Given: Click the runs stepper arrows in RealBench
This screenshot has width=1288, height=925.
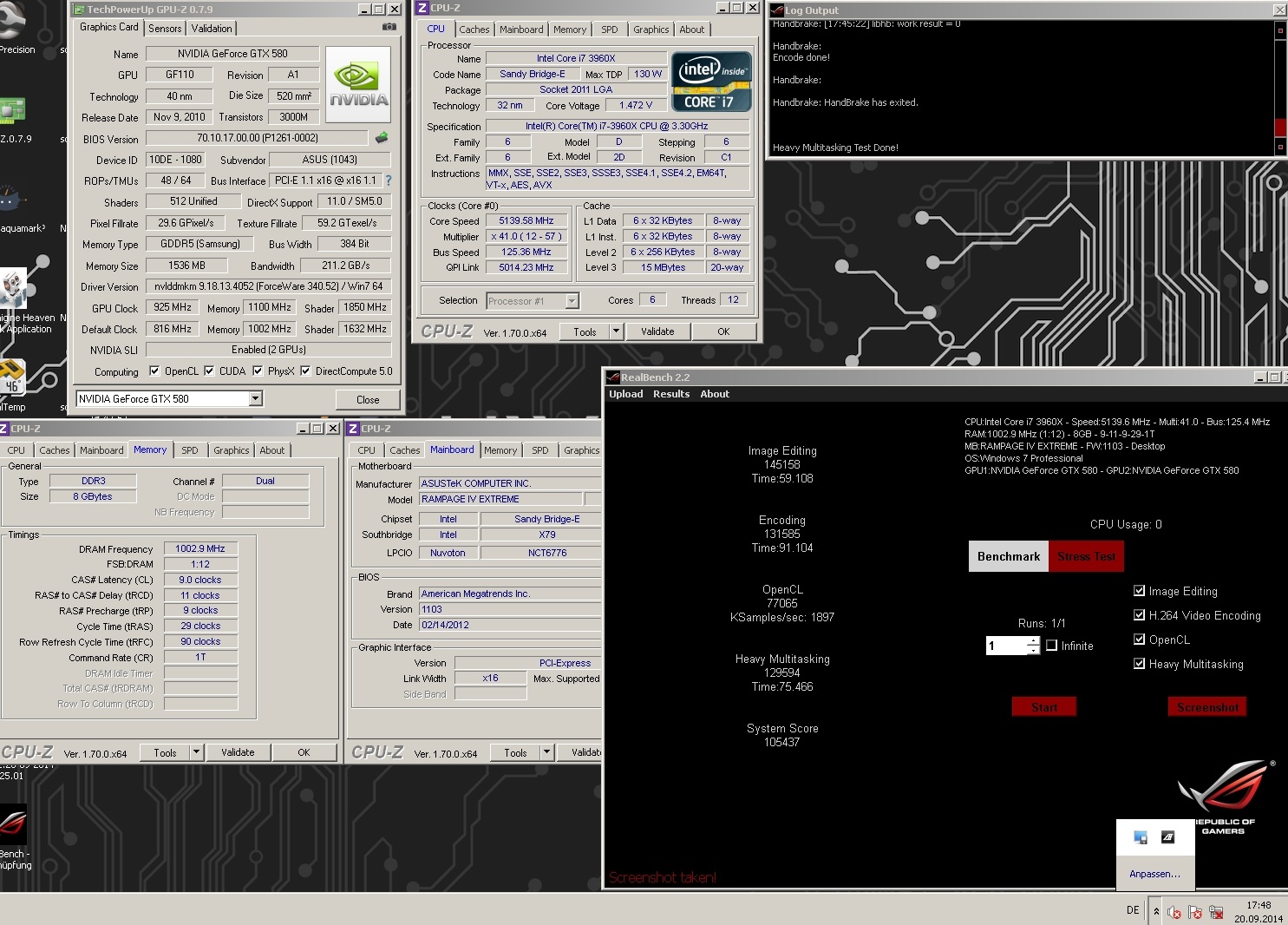Looking at the screenshot, I should [x=1033, y=646].
